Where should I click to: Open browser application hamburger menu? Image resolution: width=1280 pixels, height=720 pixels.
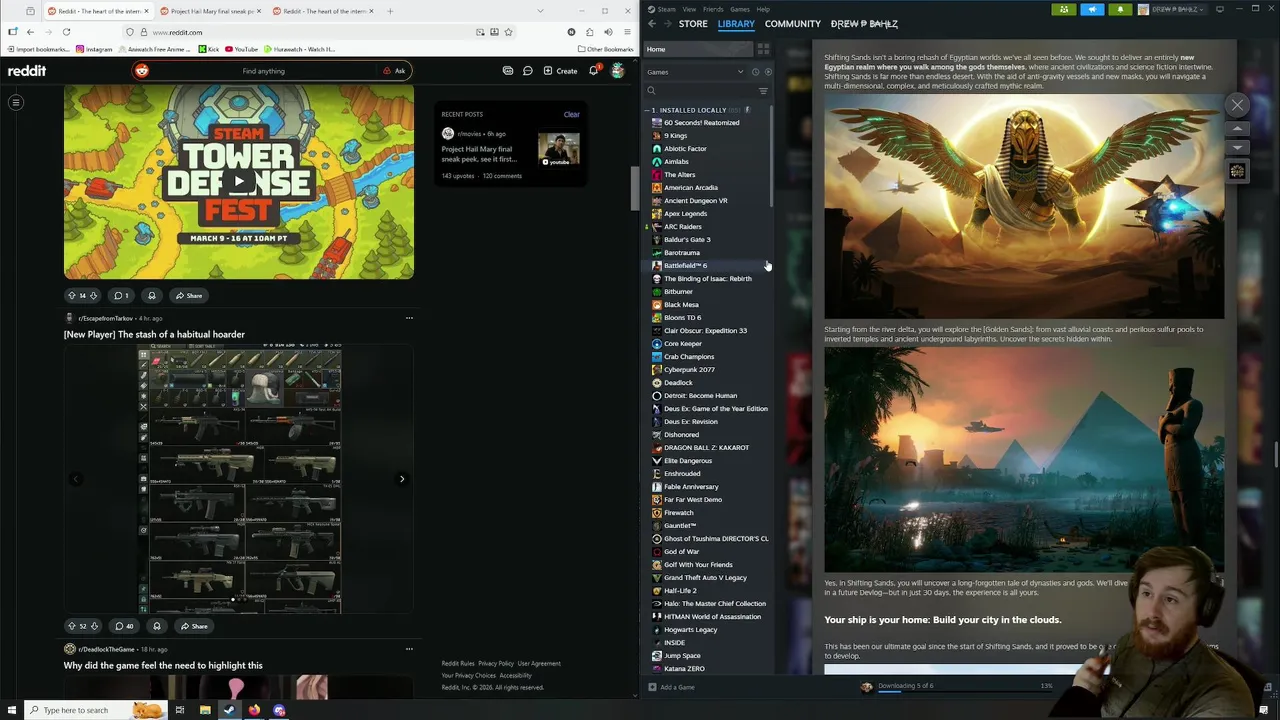[625, 32]
